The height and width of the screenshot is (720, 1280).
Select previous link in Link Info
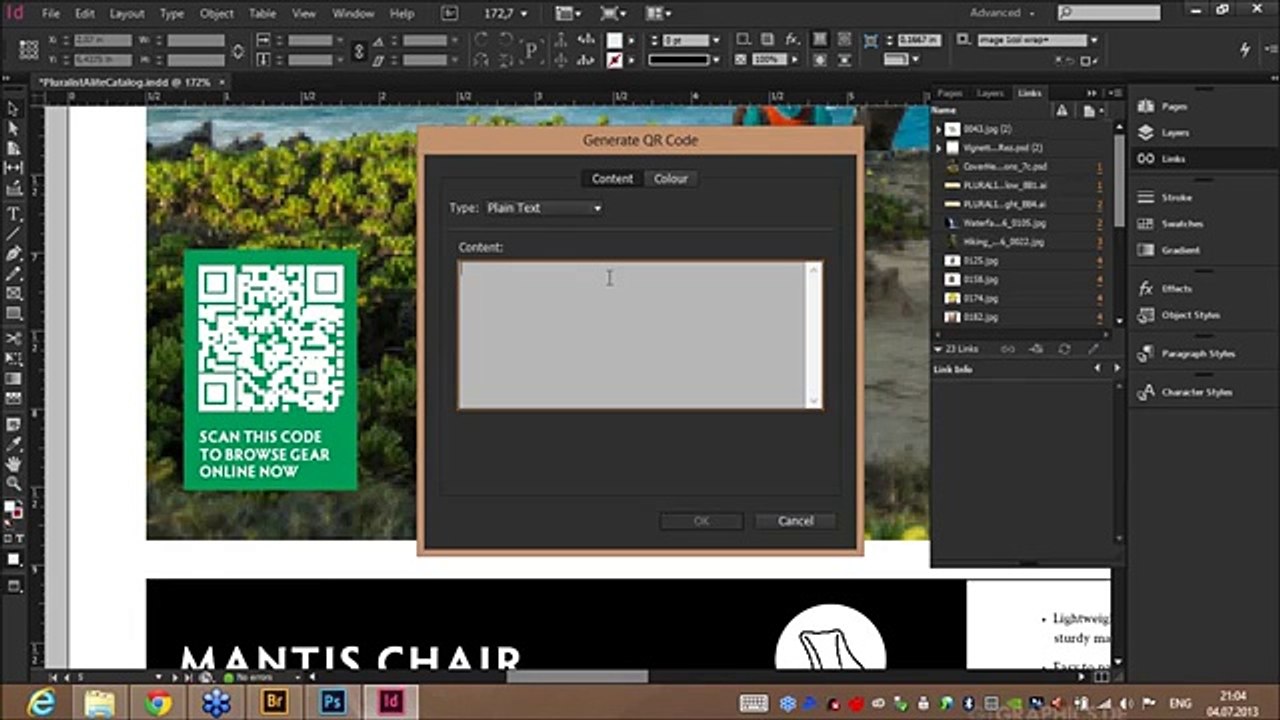(x=1097, y=369)
